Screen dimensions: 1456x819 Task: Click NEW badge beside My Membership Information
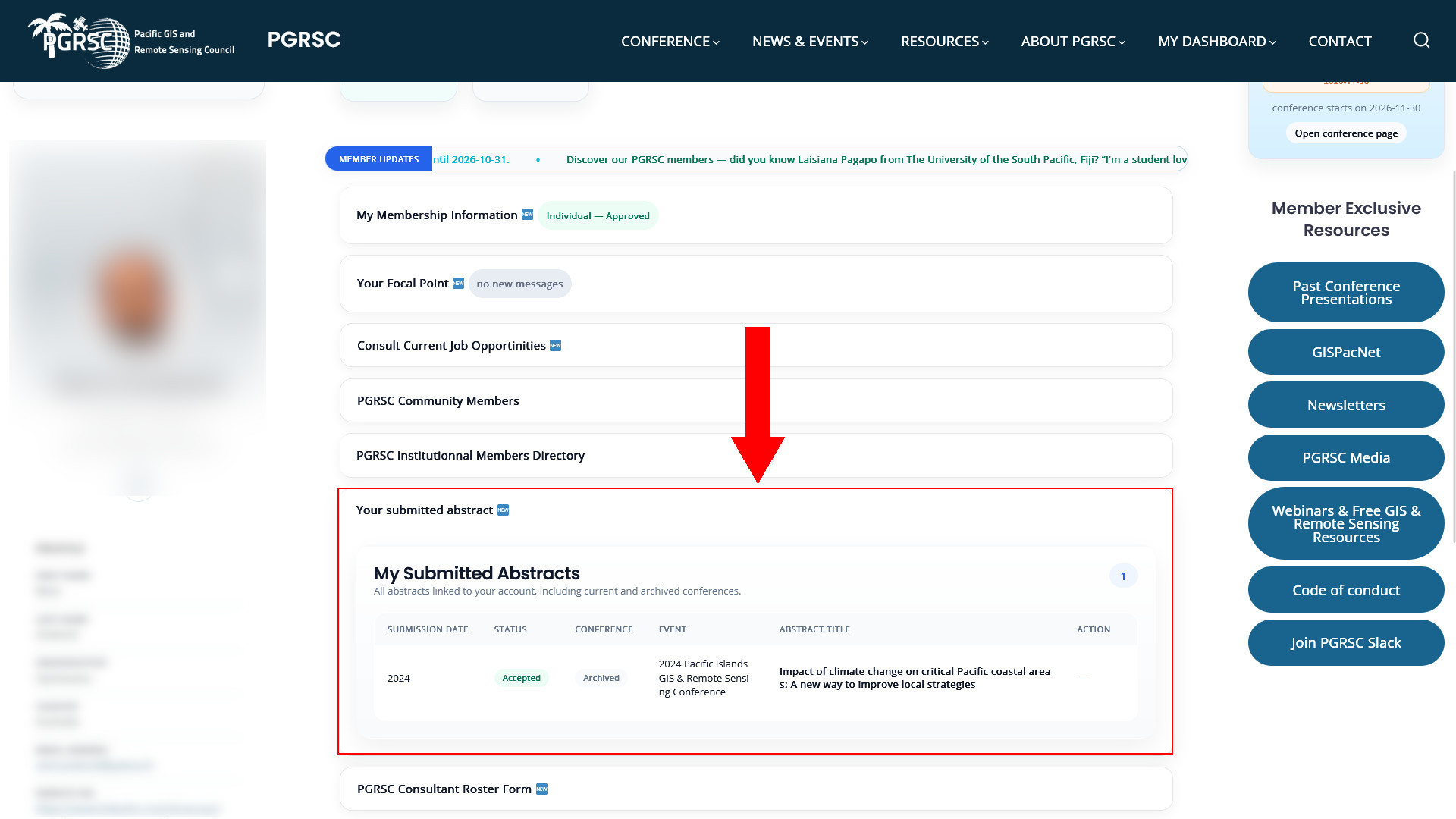point(527,215)
